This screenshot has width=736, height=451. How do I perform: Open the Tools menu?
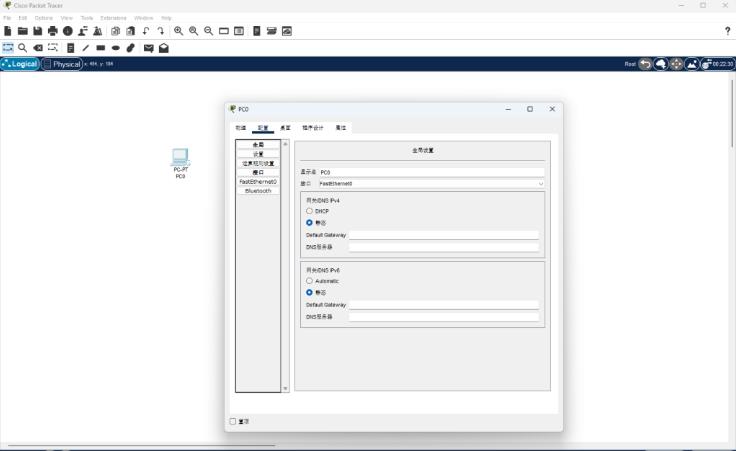pos(87,18)
